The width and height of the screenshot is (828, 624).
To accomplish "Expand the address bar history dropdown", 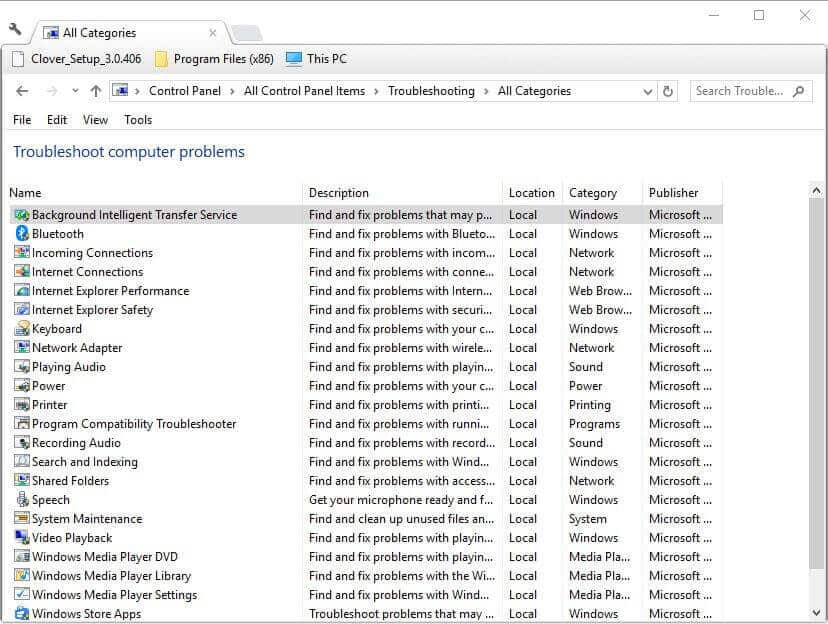I will (x=646, y=91).
